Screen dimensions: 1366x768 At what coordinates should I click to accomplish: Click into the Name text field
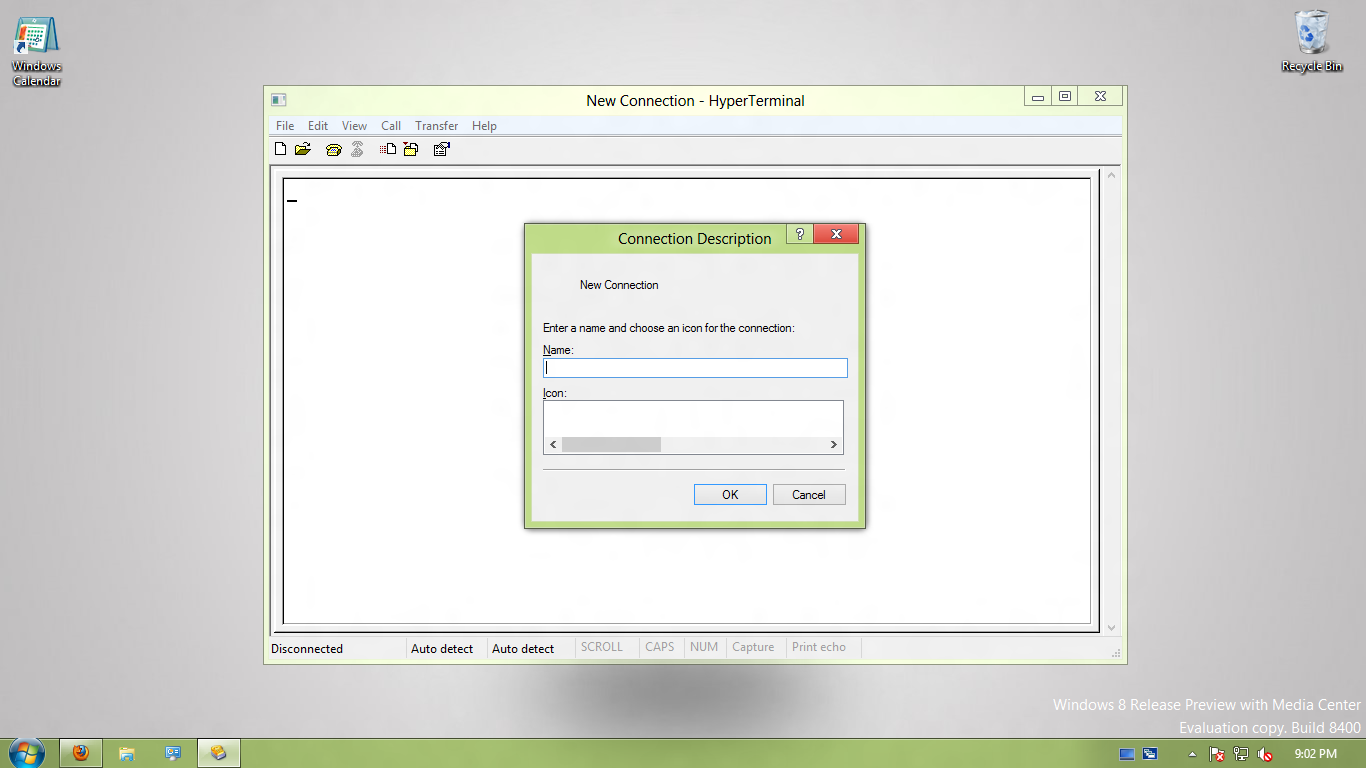[695, 368]
